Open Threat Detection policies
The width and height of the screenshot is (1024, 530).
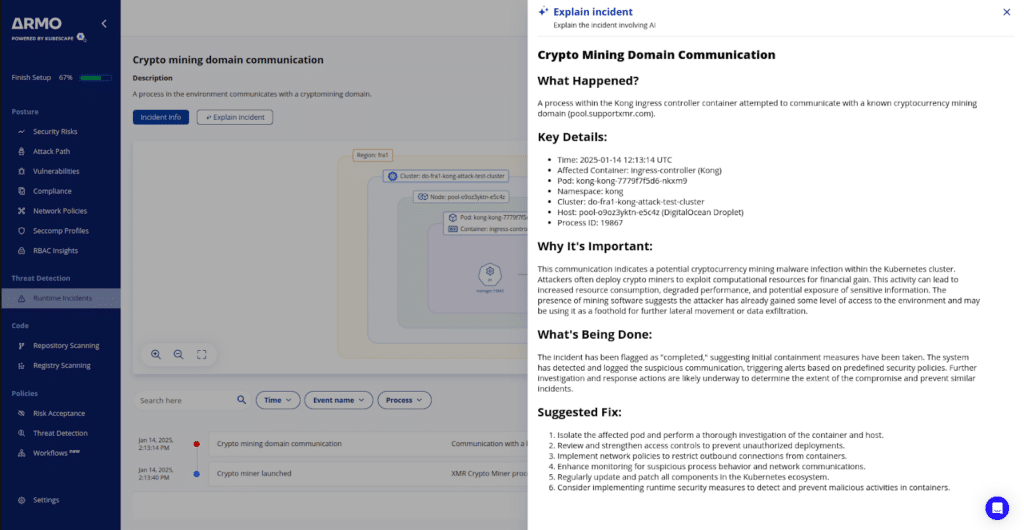(60, 433)
